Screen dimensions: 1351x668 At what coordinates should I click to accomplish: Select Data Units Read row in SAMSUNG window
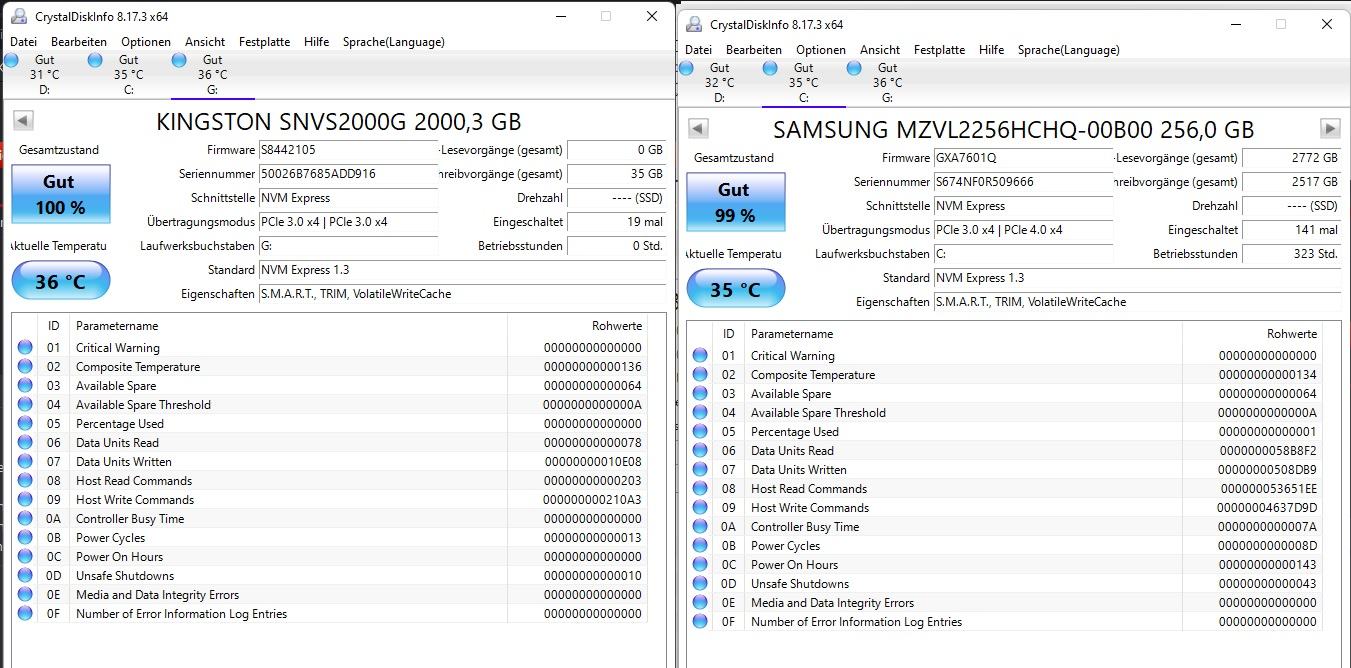point(1004,451)
